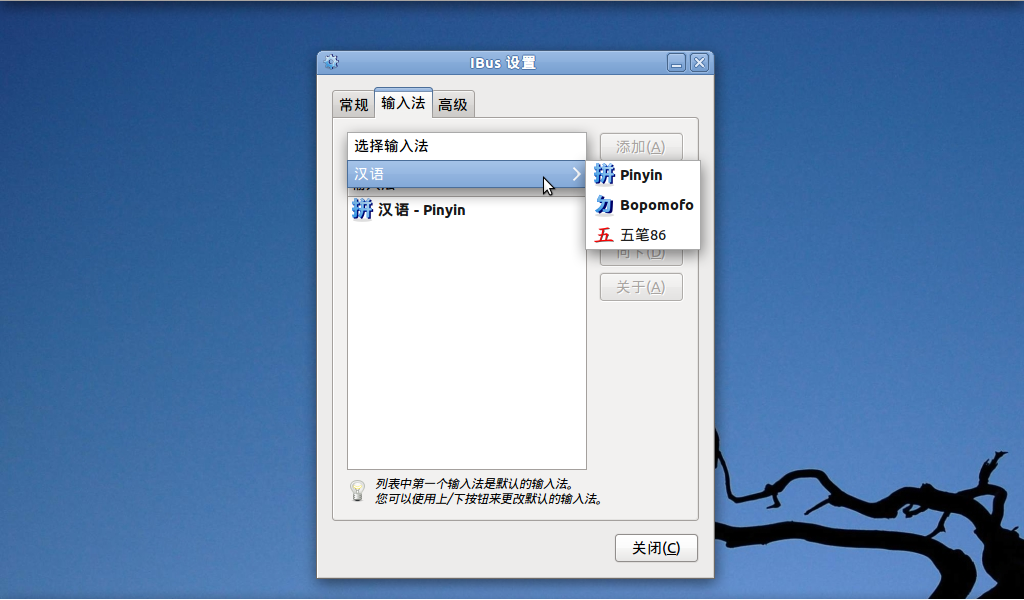The width and height of the screenshot is (1024, 600).
Task: Open the 高级 tab
Action: pos(453,104)
